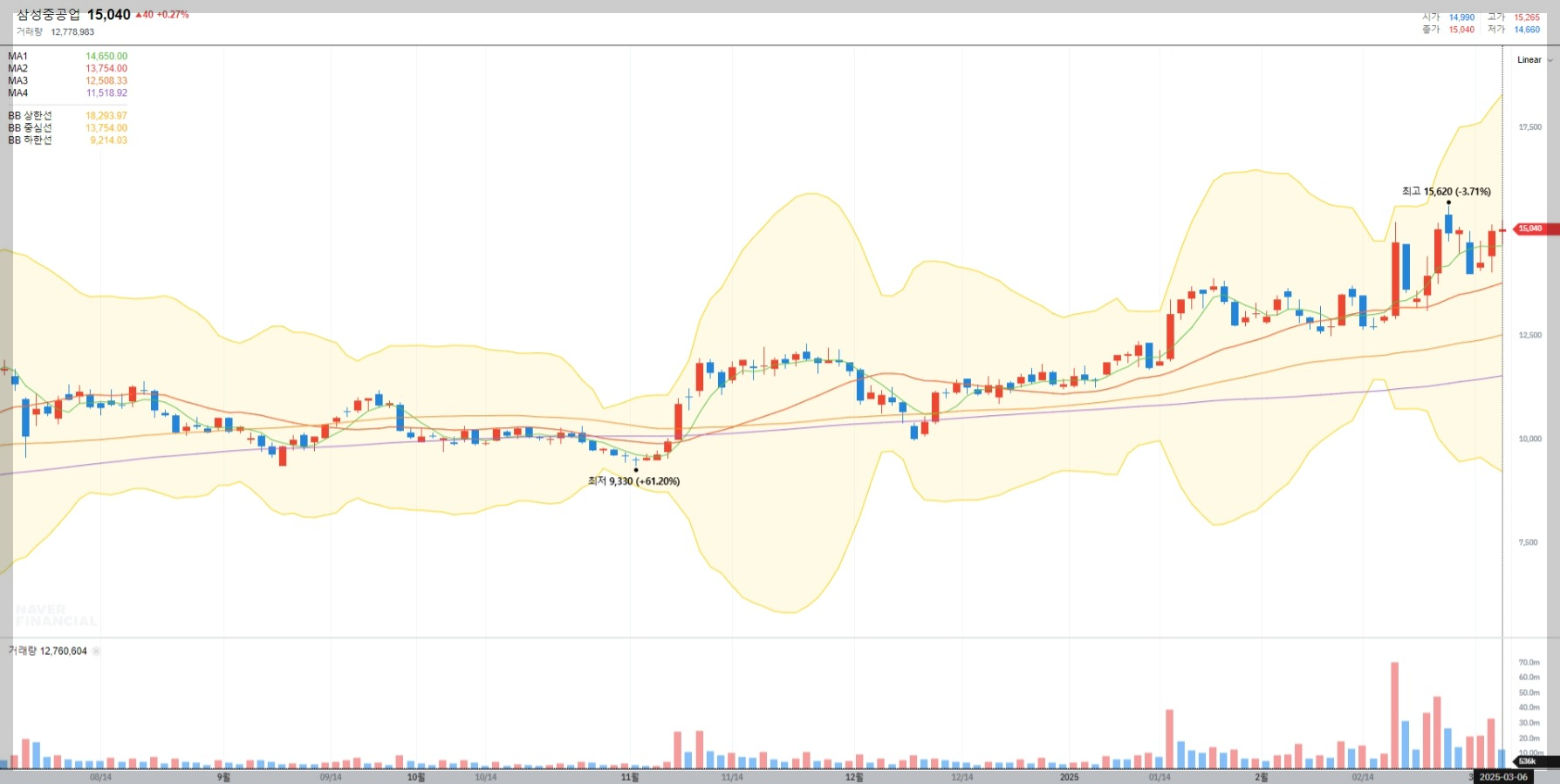1560x784 pixels.
Task: Click the MA2 value 13,754.00
Action: click(106, 69)
